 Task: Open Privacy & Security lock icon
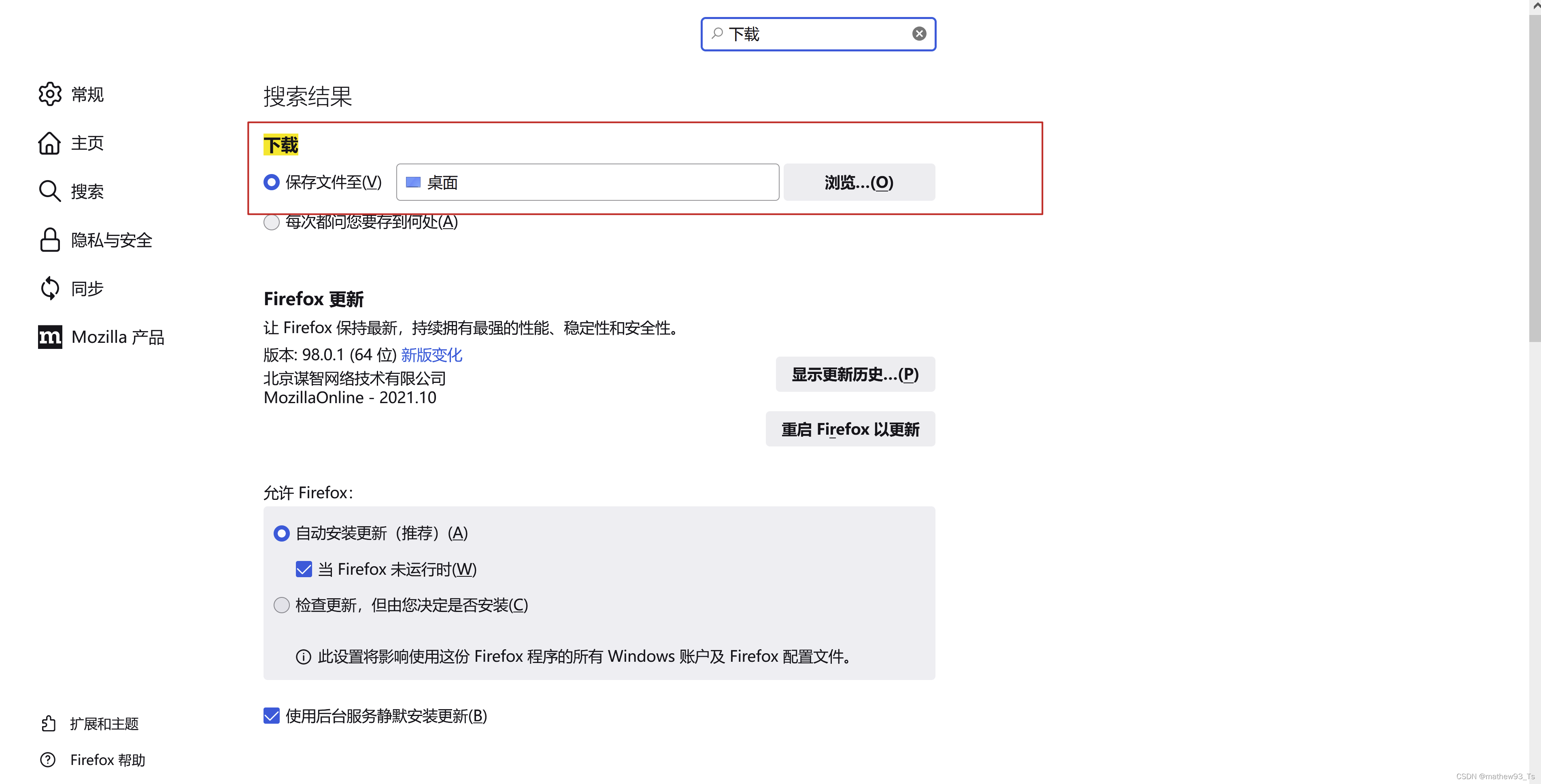click(50, 240)
